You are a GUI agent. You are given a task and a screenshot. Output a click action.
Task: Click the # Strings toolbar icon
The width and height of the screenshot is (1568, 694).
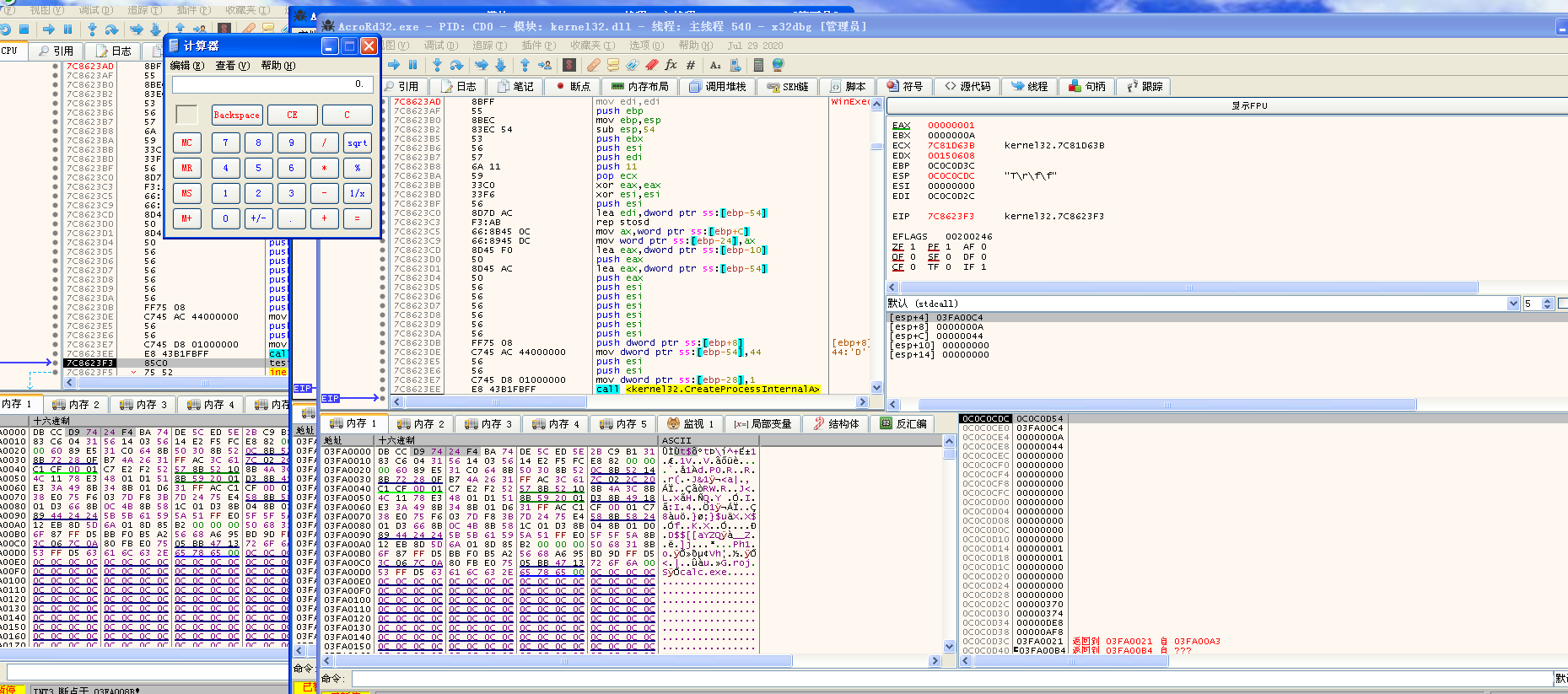pos(691,65)
